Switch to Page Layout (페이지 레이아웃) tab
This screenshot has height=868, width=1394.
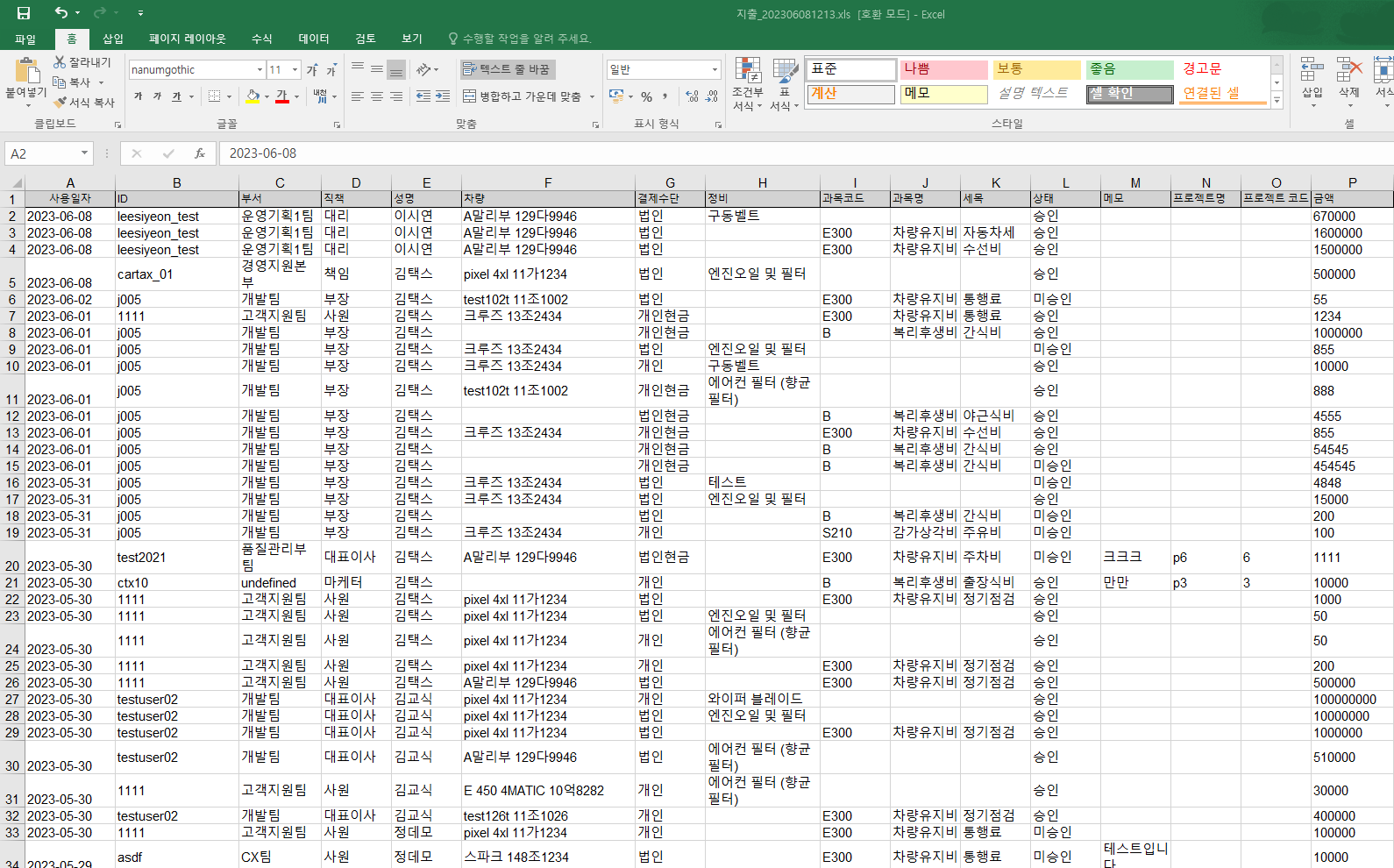tap(188, 39)
